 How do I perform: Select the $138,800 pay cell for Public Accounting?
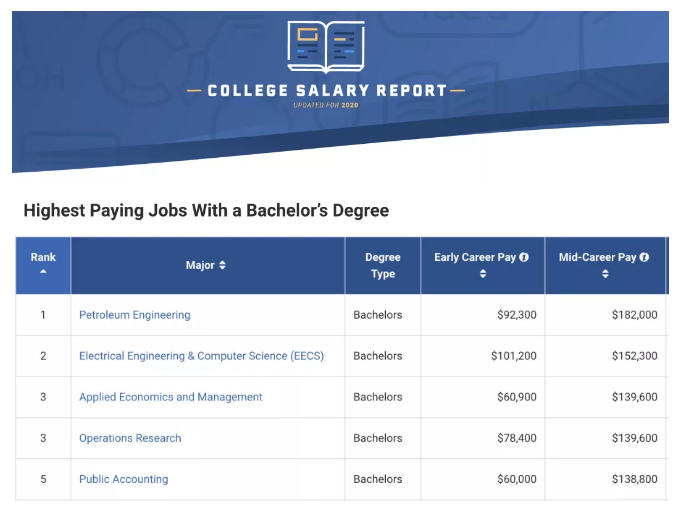pos(605,479)
